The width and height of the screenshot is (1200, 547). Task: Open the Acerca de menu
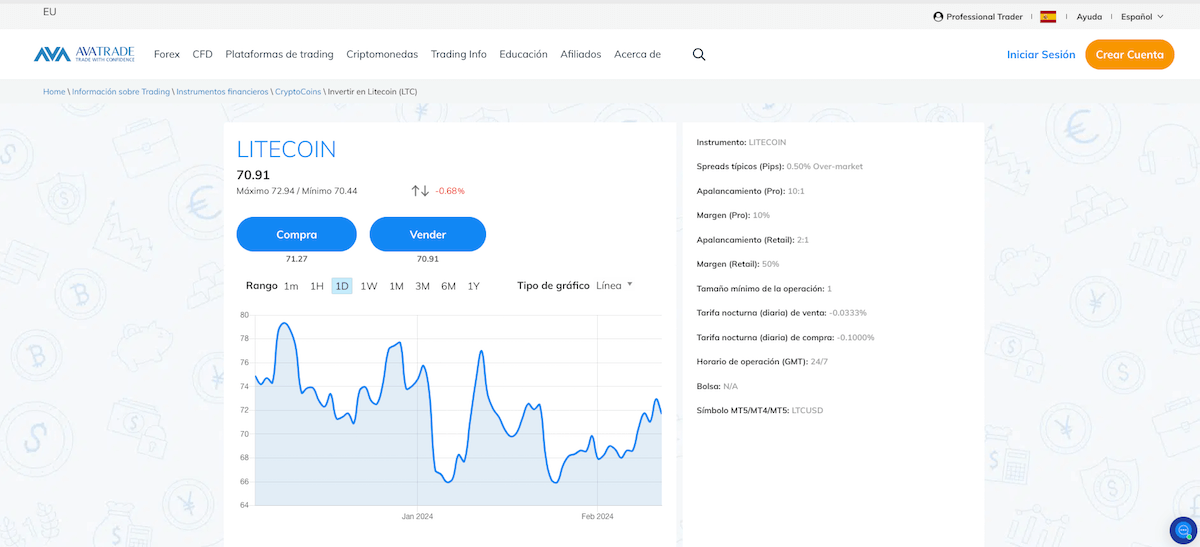[638, 55]
